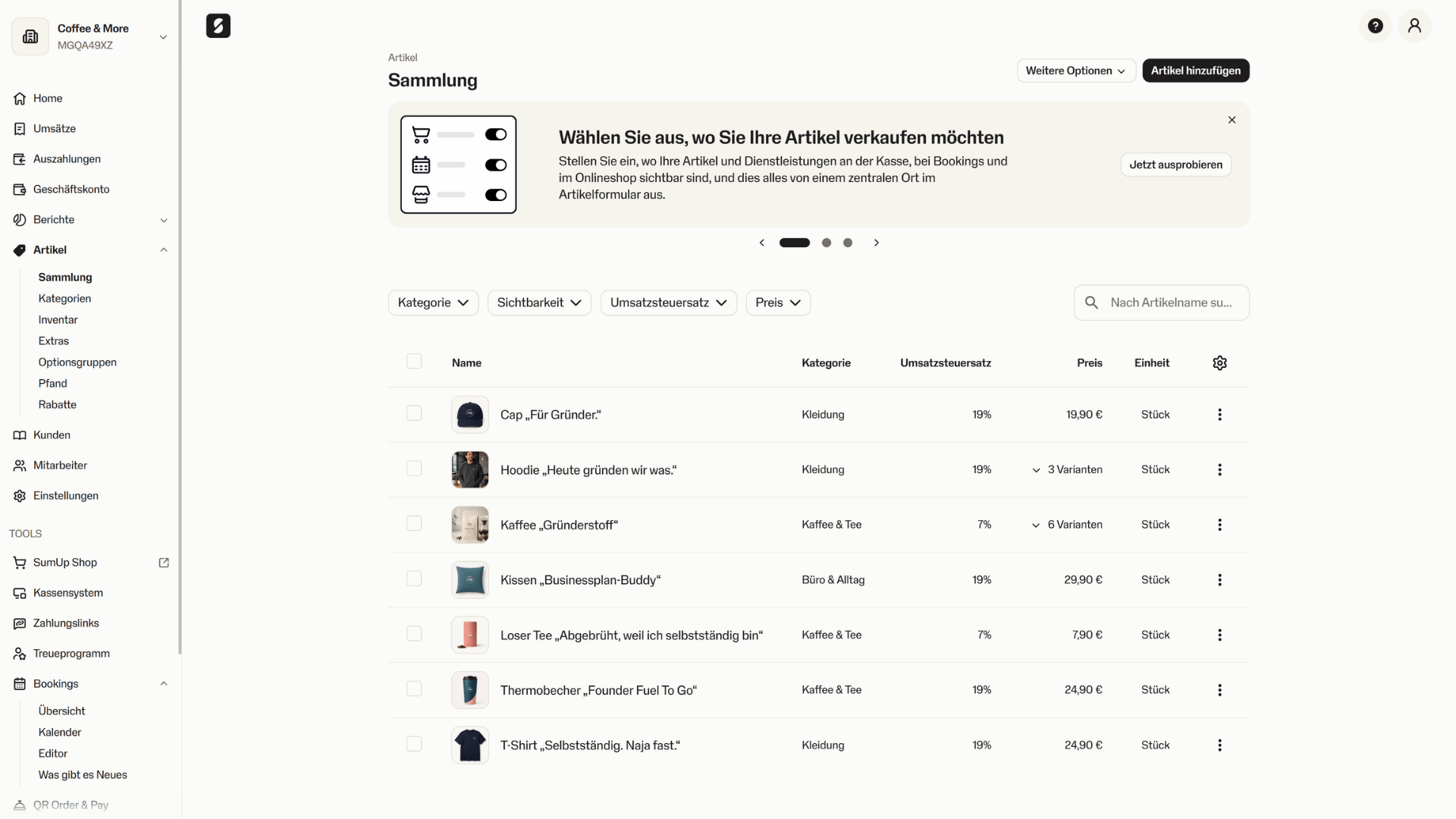1456x819 pixels.
Task: Open Inventar in sidebar
Action: coord(58,320)
